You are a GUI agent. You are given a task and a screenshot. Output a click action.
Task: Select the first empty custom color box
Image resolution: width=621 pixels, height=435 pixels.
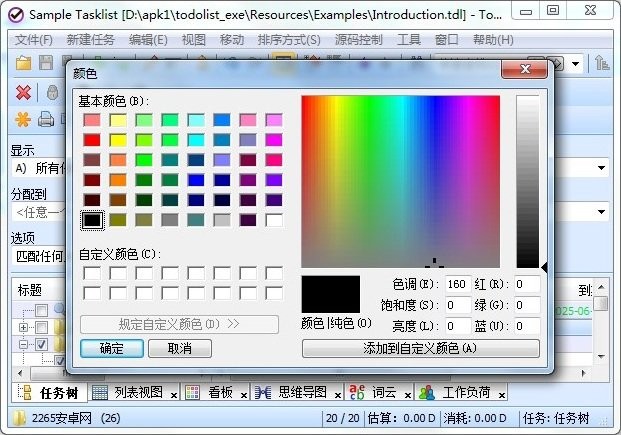coord(93,273)
